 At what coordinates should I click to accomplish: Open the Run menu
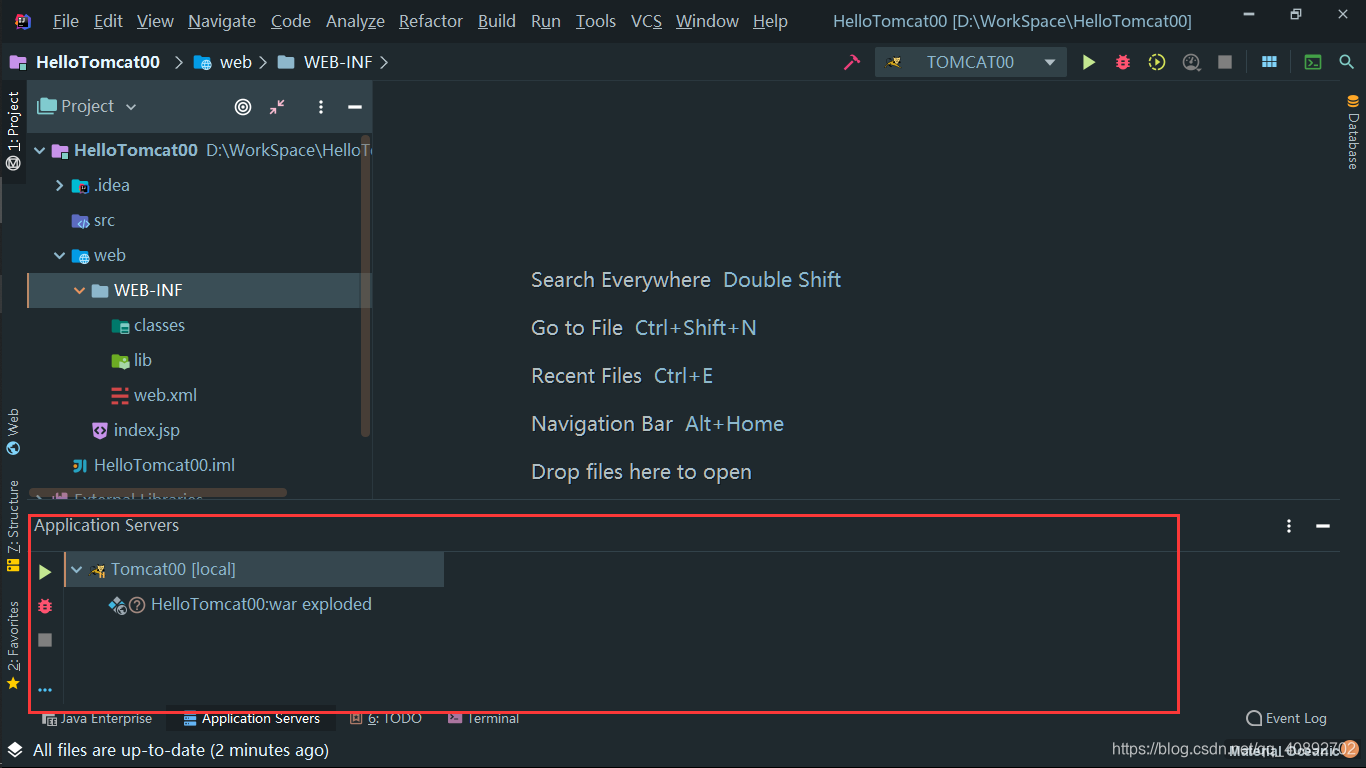click(x=546, y=21)
